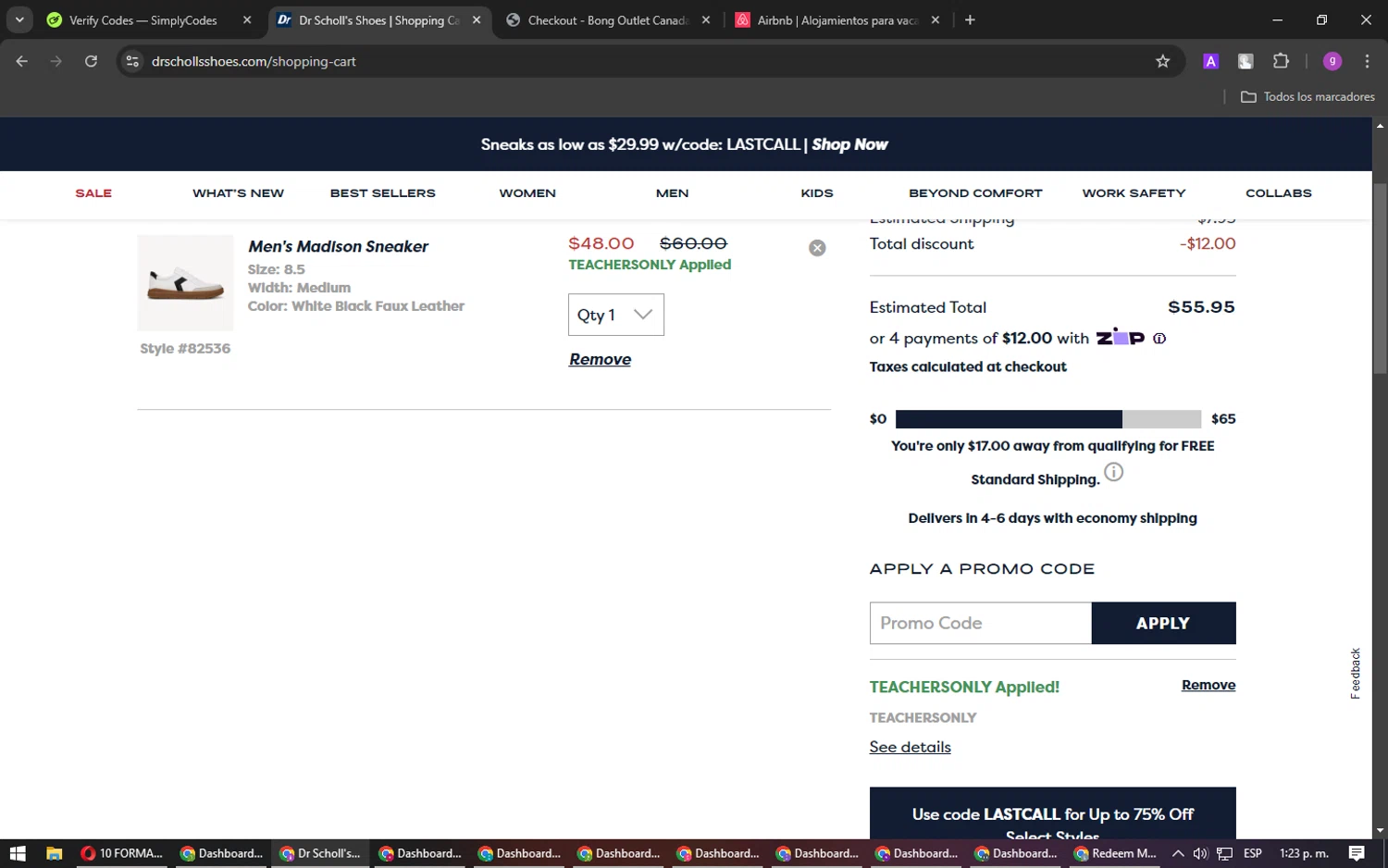
Task: Open the KIDS menu
Action: tap(817, 193)
